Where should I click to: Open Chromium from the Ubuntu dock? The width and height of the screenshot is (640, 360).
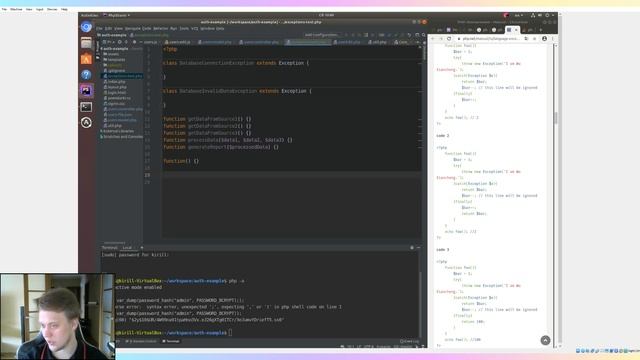coord(86,27)
